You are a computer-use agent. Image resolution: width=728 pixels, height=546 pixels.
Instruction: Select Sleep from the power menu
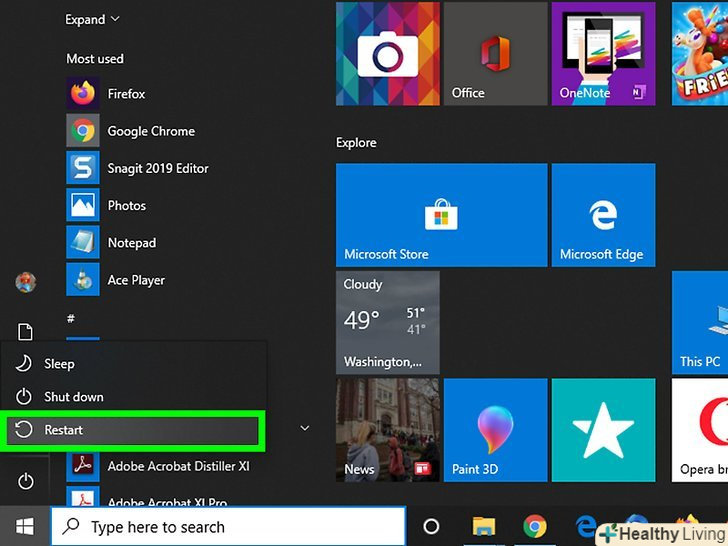click(x=60, y=364)
